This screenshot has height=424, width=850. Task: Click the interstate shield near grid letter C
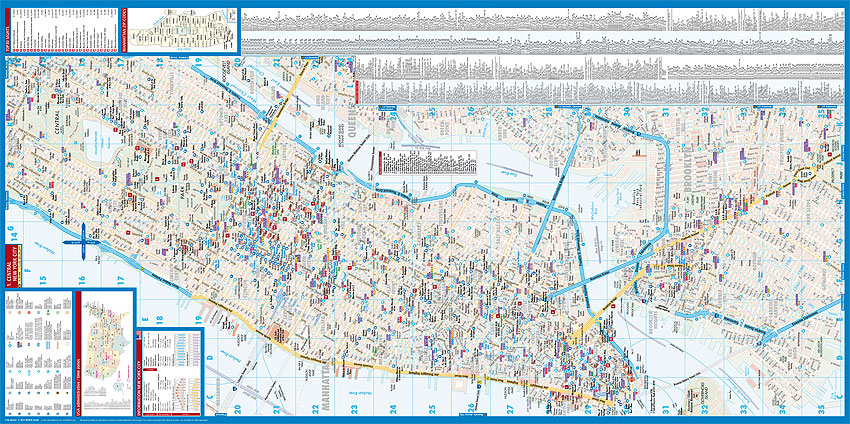pos(235,389)
